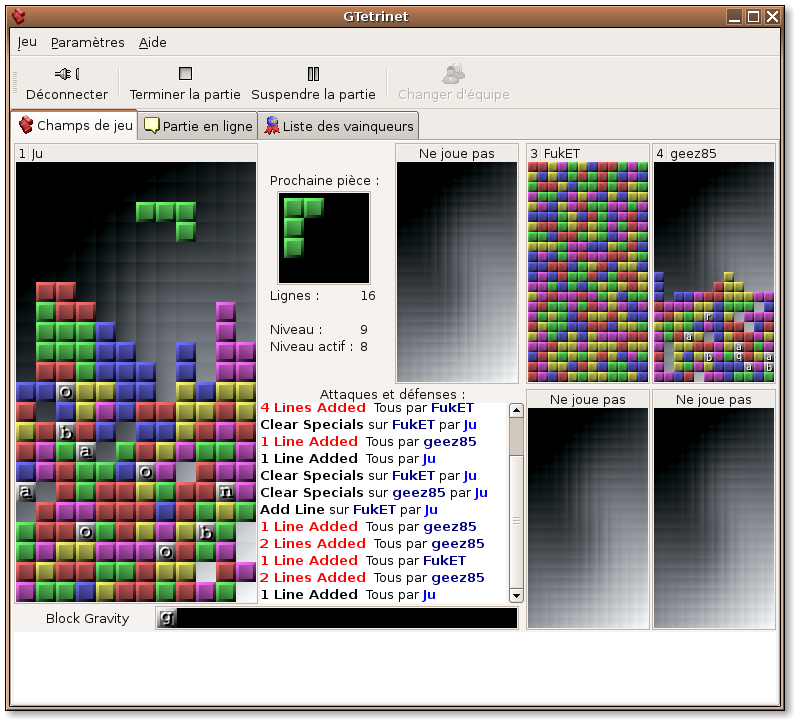Click the FukET playfield thumbnail
The image size is (794, 720).
coord(588,272)
